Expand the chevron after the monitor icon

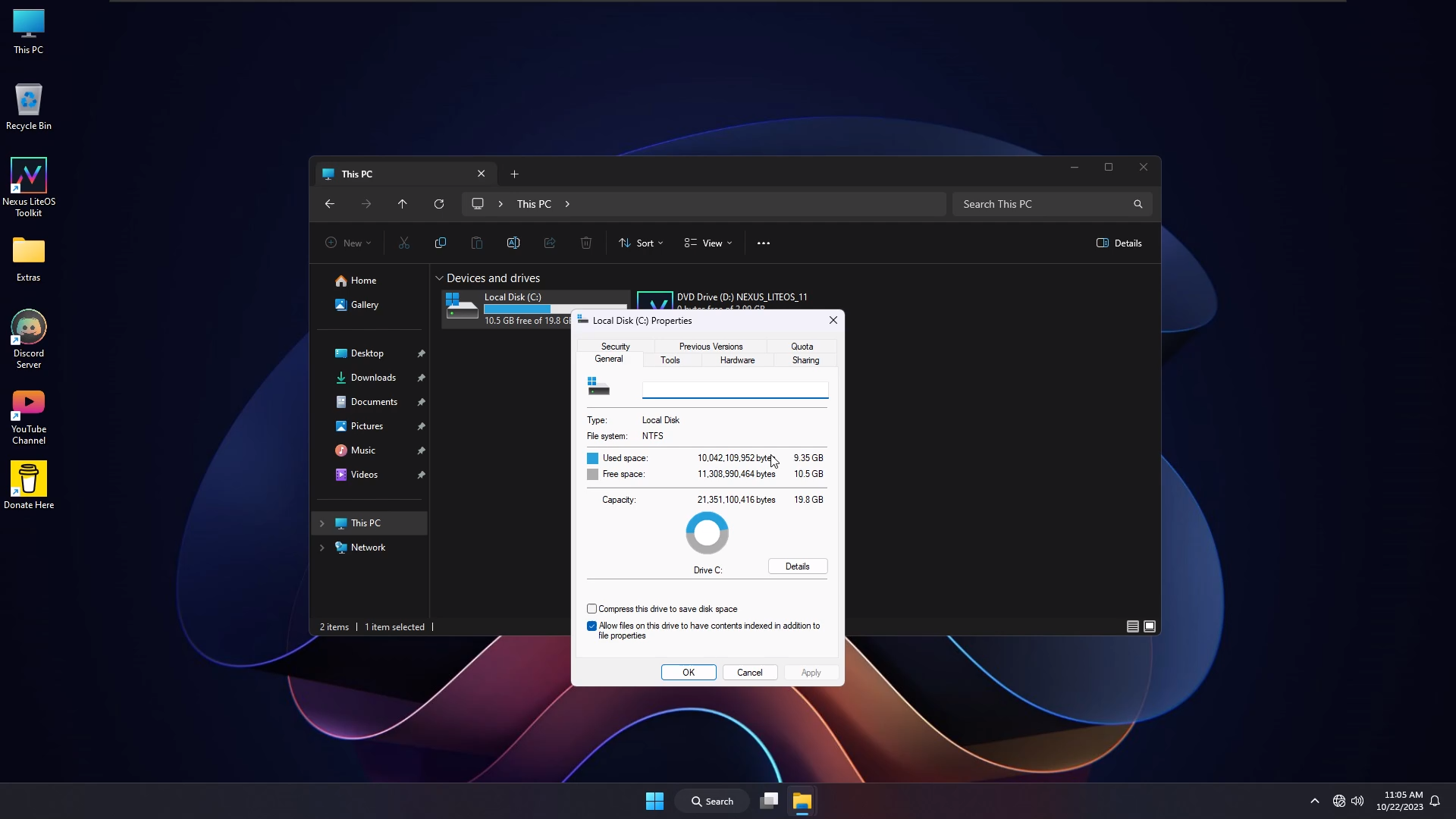500,204
